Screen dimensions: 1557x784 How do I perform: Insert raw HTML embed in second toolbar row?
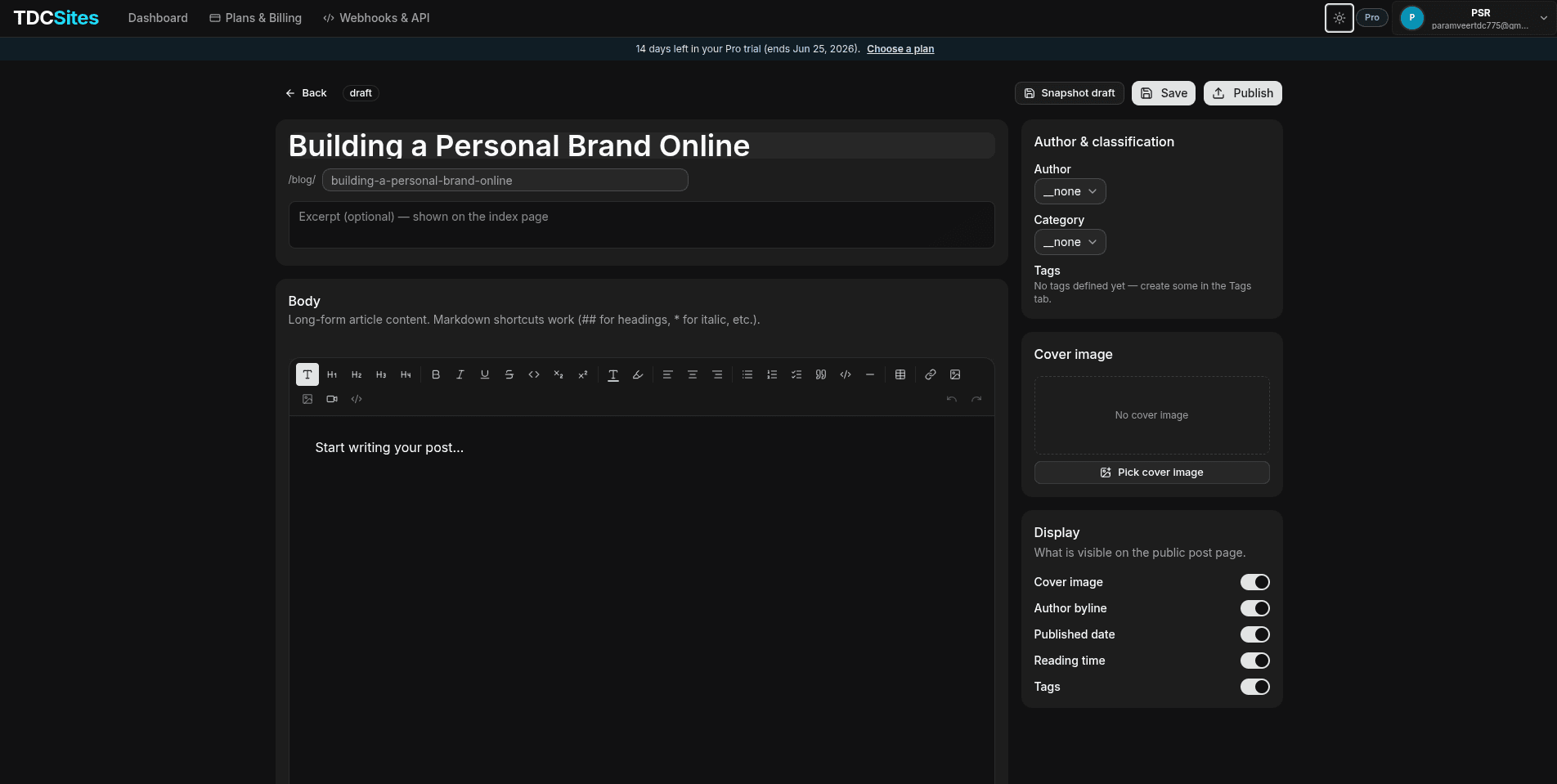tap(357, 399)
